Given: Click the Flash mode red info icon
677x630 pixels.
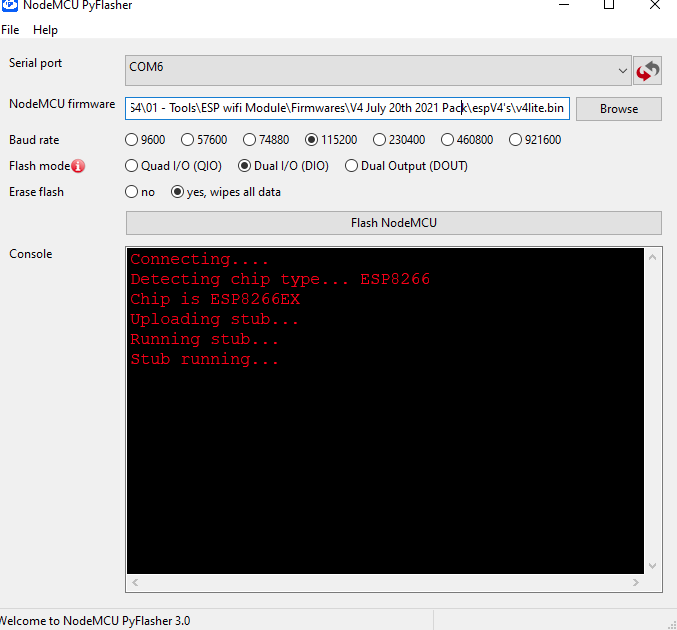Looking at the screenshot, I should pyautogui.click(x=78, y=166).
